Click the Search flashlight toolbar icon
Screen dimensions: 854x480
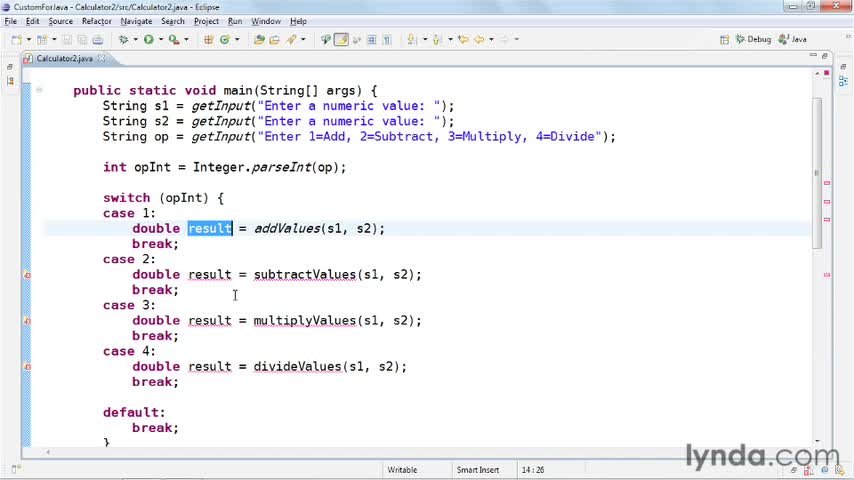click(291, 40)
